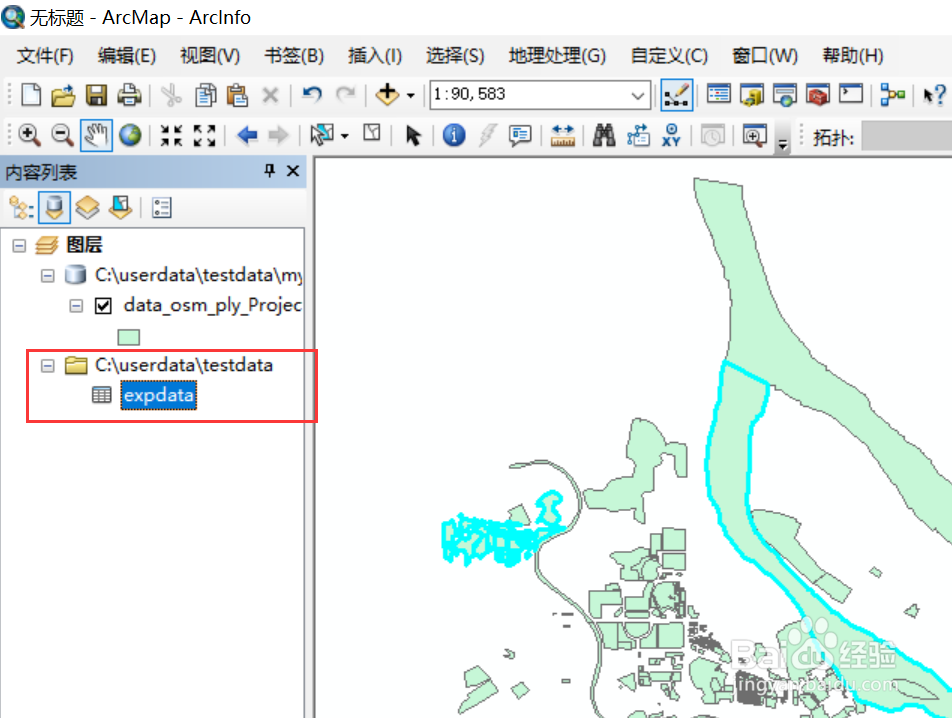Toggle the Editor Toolbar icon

coord(676,95)
